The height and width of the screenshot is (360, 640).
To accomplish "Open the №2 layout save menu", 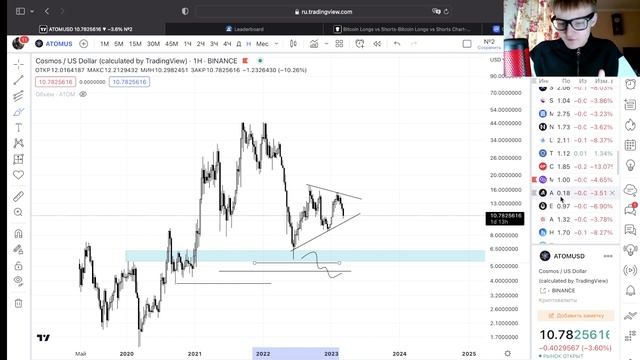I will pyautogui.click(x=489, y=44).
